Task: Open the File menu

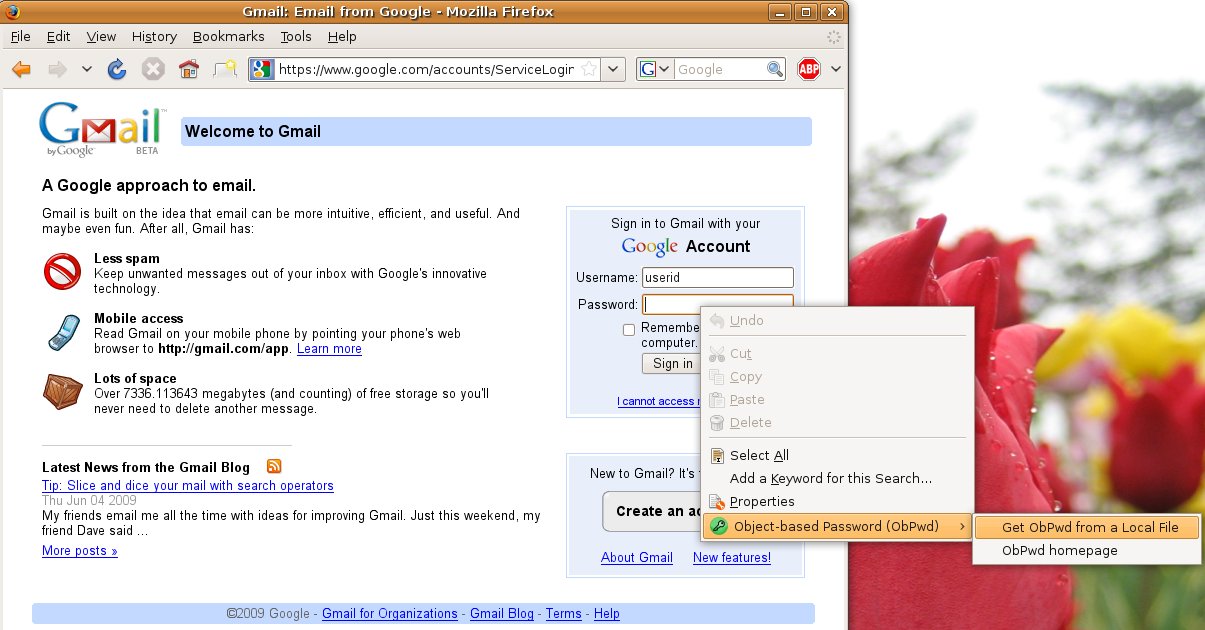Action: 20,36
